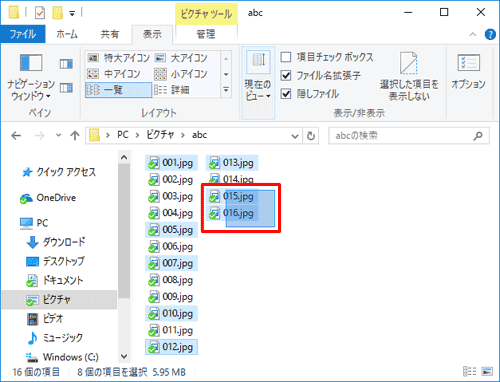Open the Help question mark icon
This screenshot has width=500, height=382.
(x=490, y=34)
